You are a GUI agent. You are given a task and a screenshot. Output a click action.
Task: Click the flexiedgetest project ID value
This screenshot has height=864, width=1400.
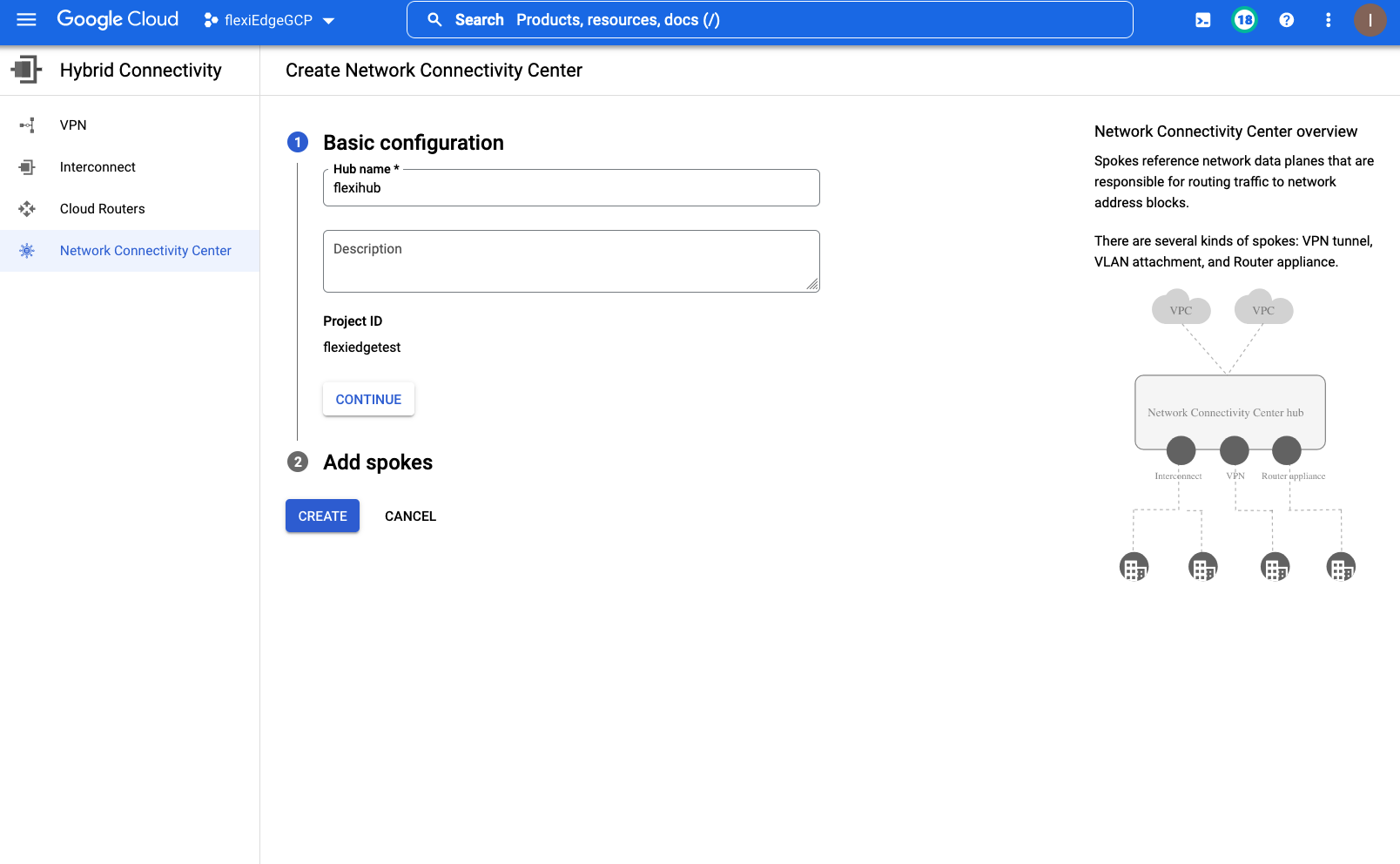tap(361, 348)
